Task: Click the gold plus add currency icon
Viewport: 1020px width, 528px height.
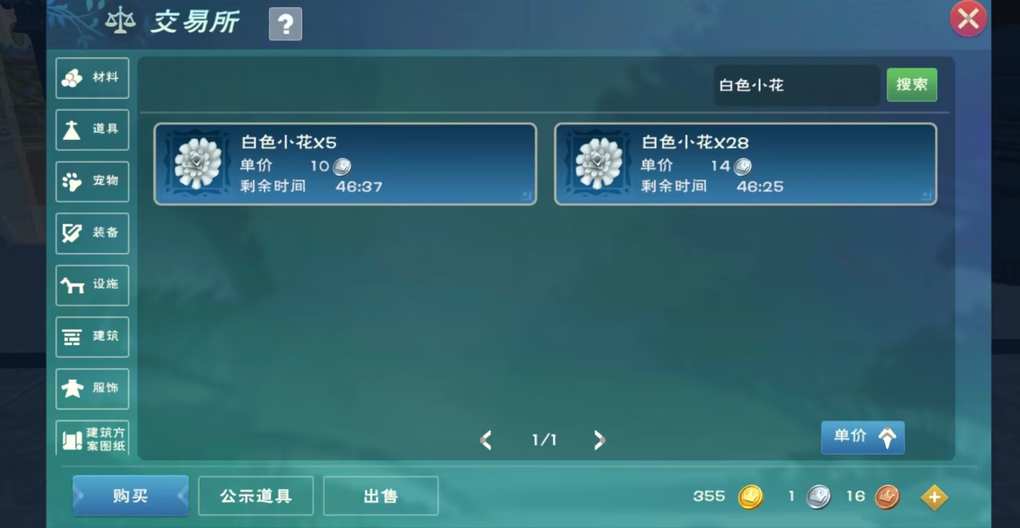Action: (934, 497)
